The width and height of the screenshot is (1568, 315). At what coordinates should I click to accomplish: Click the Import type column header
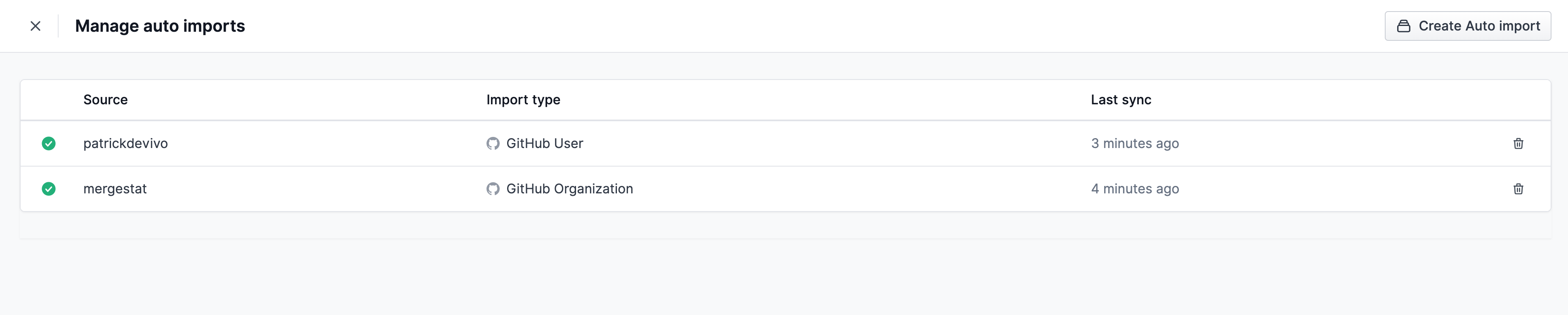[x=523, y=99]
